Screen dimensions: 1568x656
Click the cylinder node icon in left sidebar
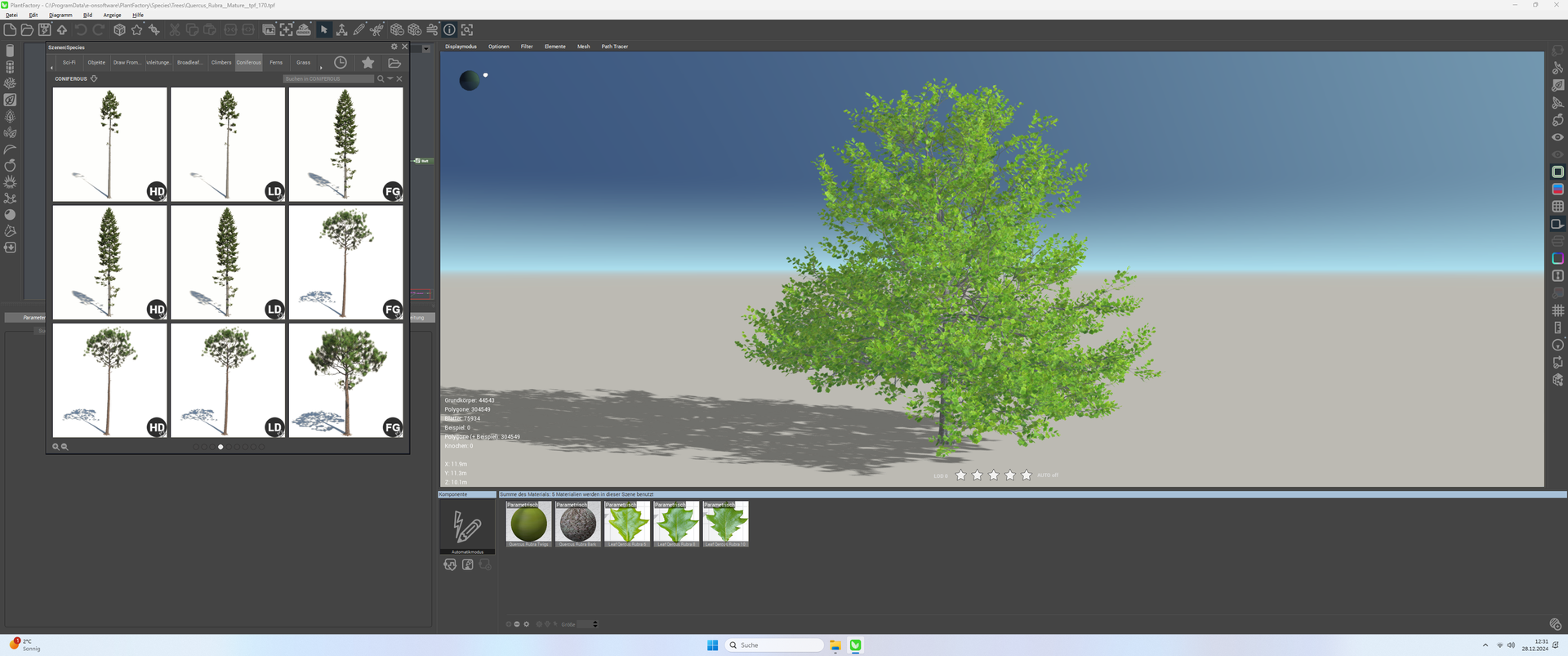[10, 51]
